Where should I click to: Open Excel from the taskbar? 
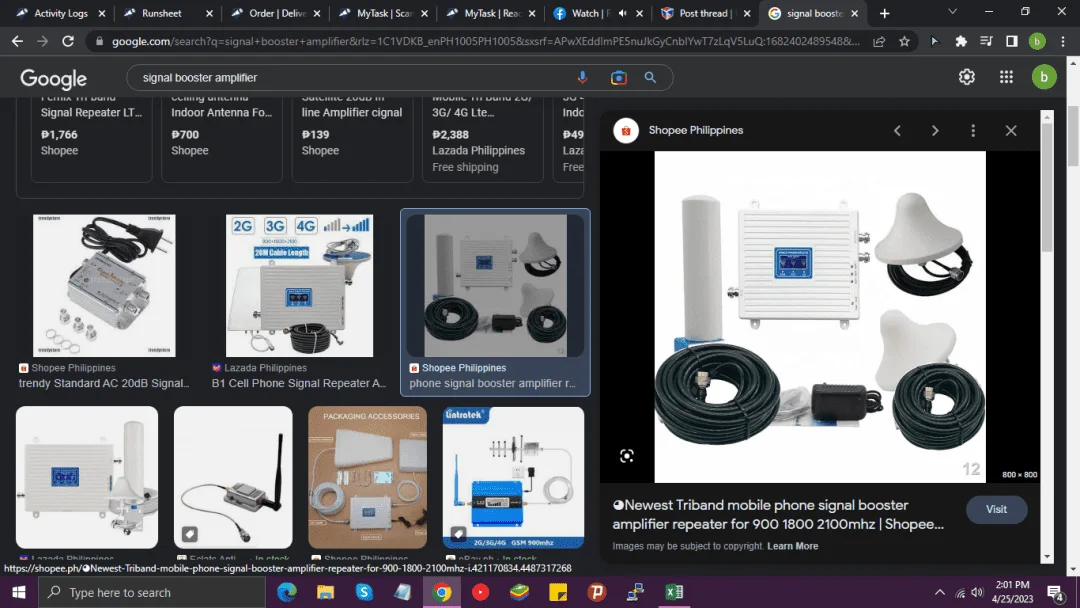(x=674, y=592)
